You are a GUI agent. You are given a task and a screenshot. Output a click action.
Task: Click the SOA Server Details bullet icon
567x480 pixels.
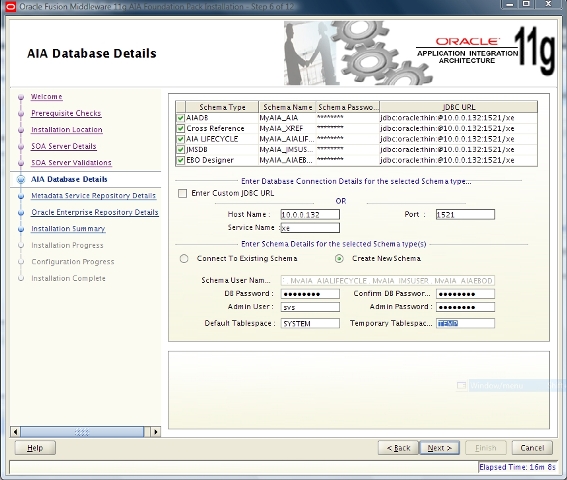coord(21,146)
